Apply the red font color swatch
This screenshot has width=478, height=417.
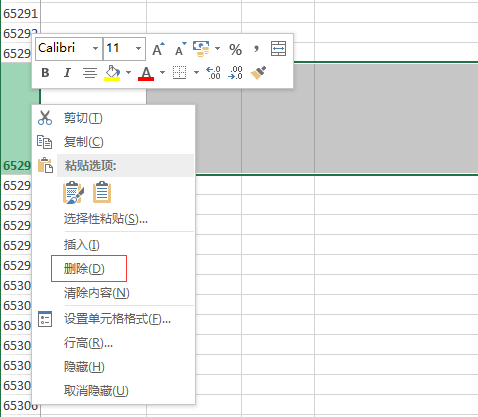(146, 73)
